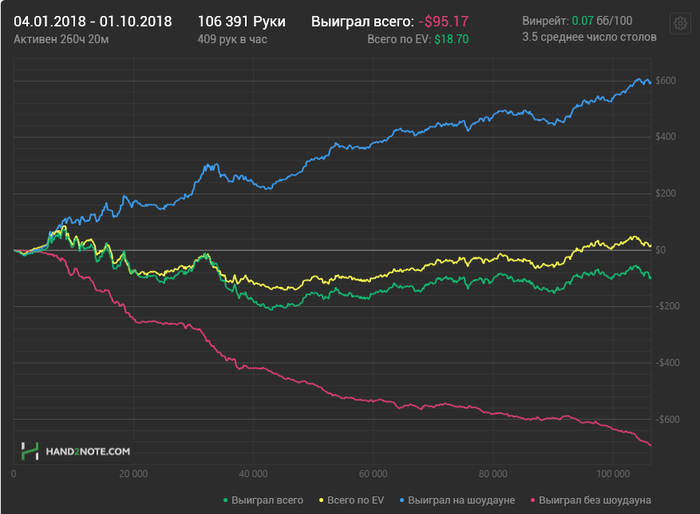Click the $0 y-axis label

click(x=661, y=250)
